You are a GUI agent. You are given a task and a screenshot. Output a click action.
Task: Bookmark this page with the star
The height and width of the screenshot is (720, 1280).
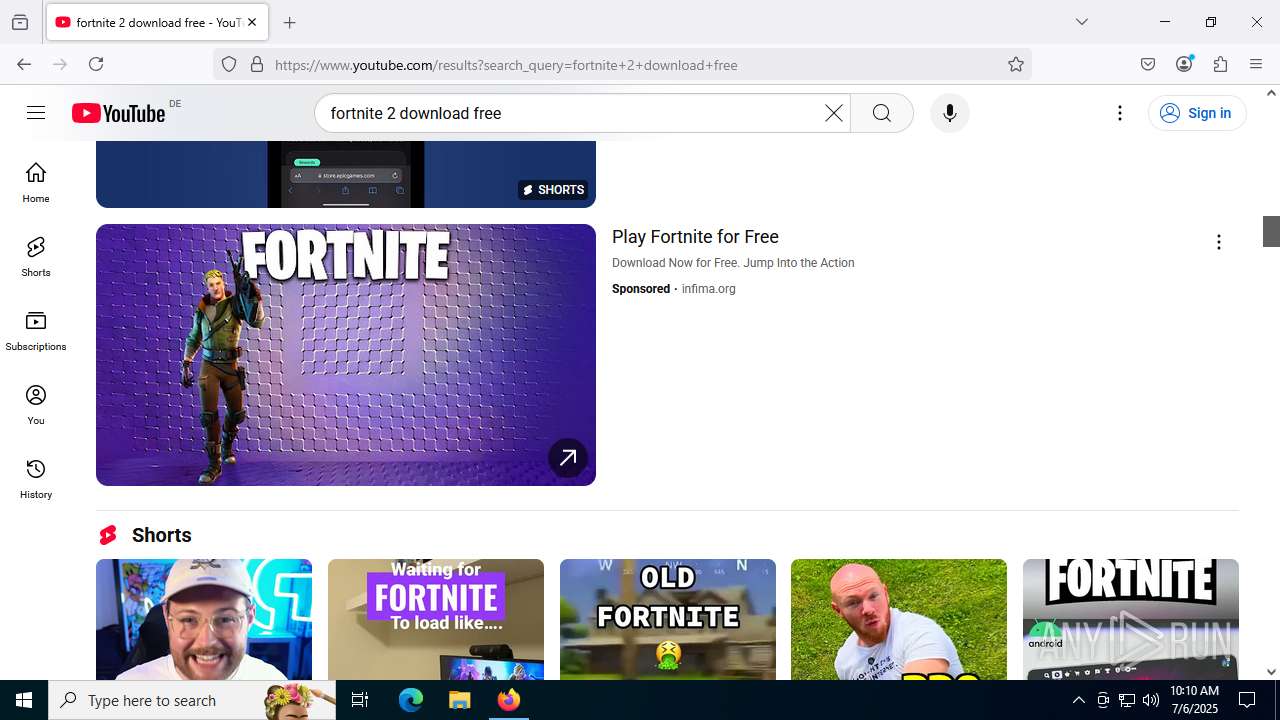pyautogui.click(x=1016, y=64)
